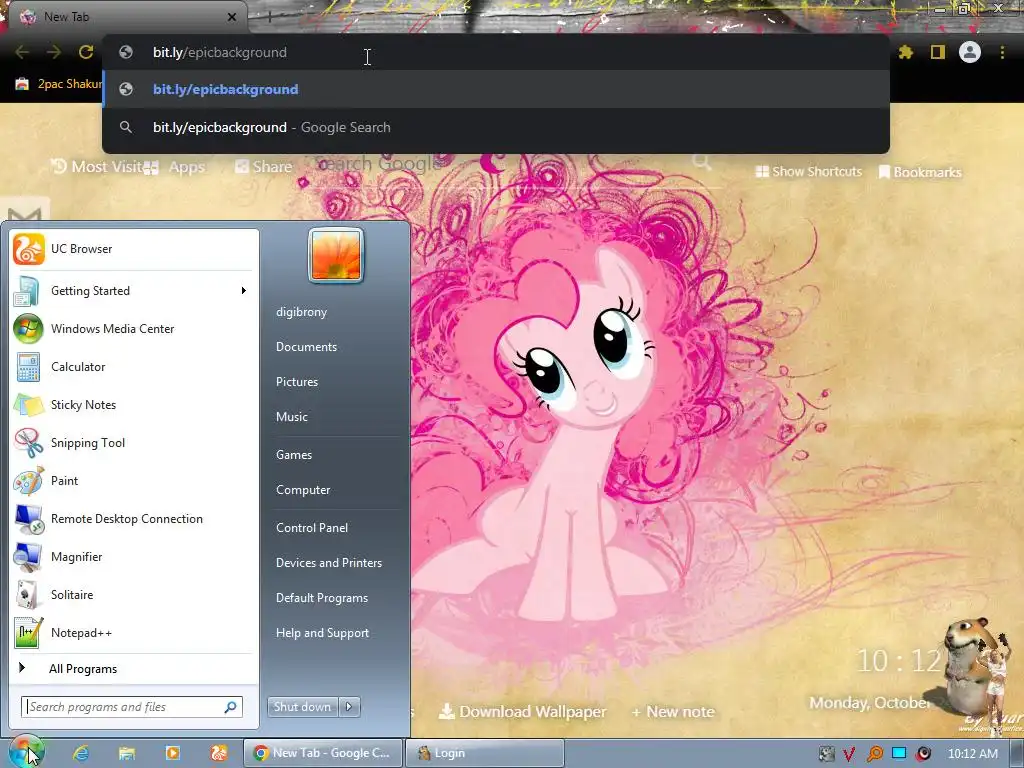Close the New Tab tab
Image resolution: width=1024 pixels, height=768 pixels.
pyautogui.click(x=231, y=17)
